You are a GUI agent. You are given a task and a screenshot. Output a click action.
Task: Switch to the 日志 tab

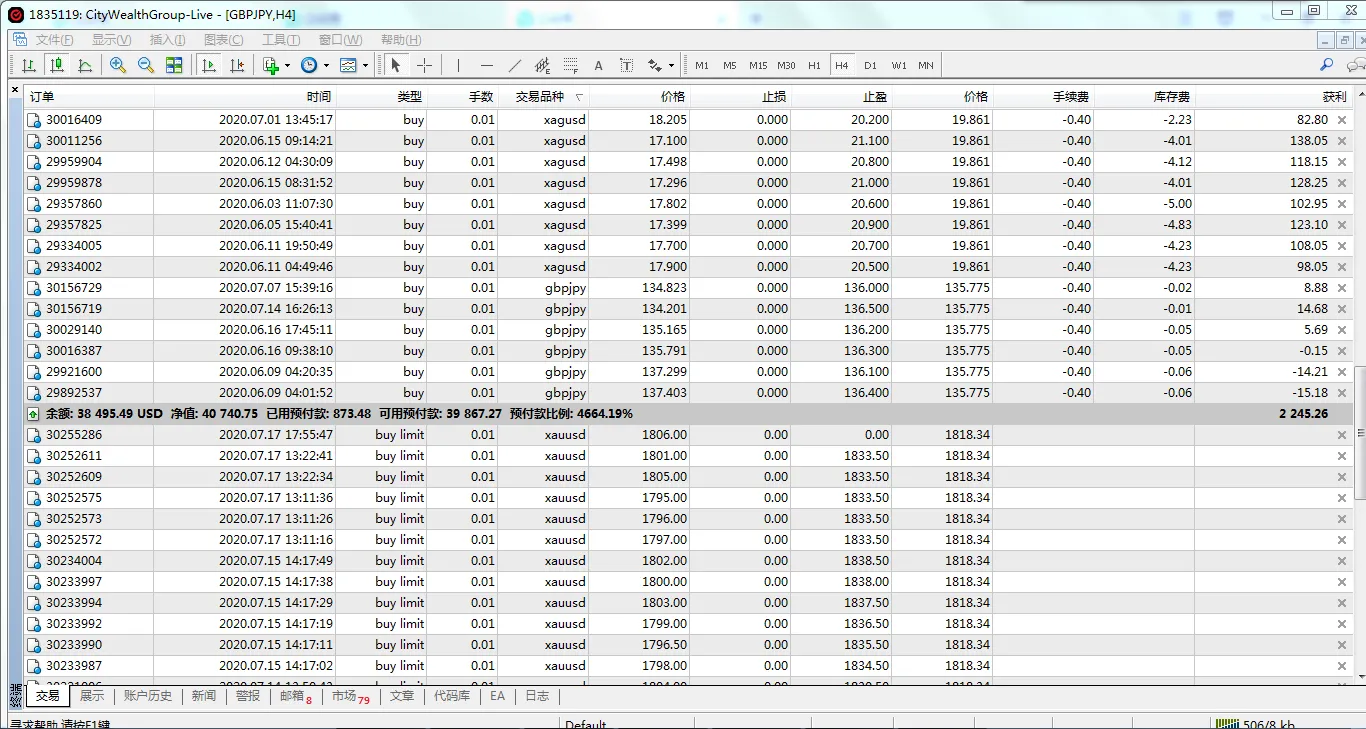tap(537, 696)
